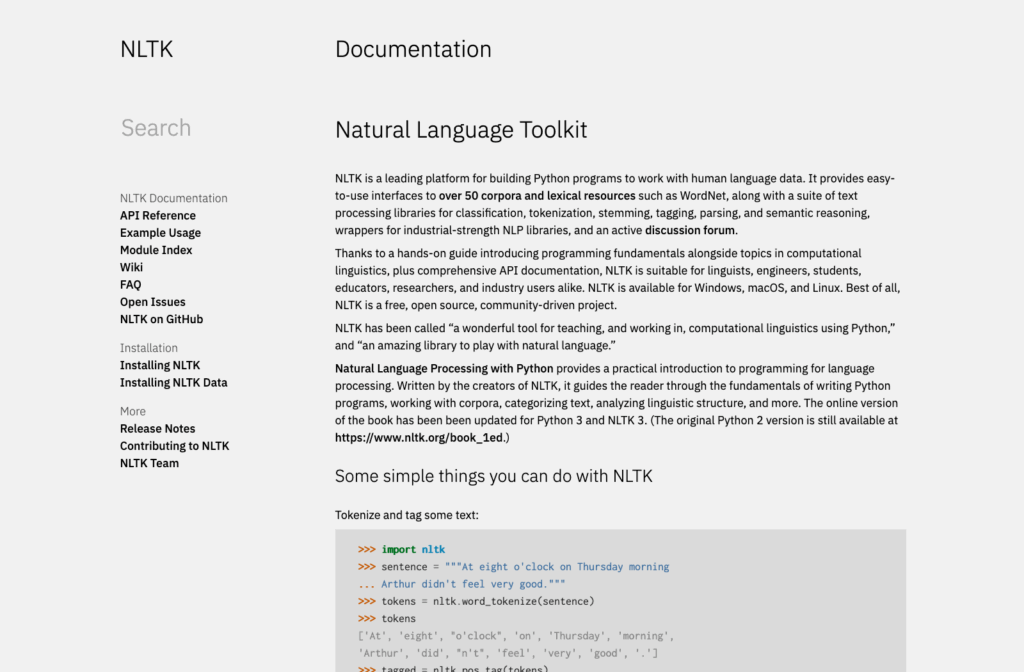Open the FAQ page
Screen dimensions: 1024x672
tap(130, 284)
